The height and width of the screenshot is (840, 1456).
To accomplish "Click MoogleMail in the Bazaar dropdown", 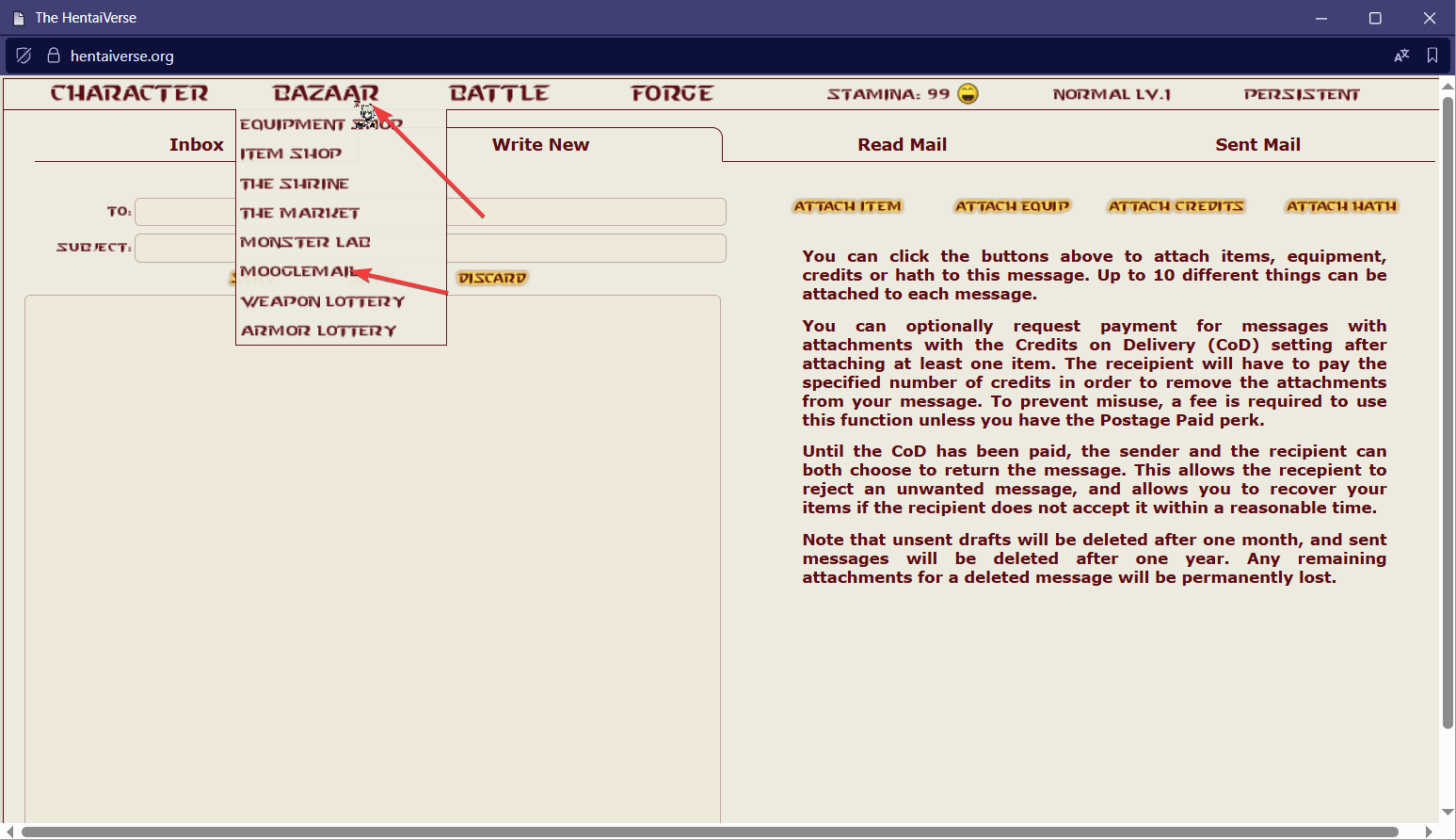I will pos(299,271).
